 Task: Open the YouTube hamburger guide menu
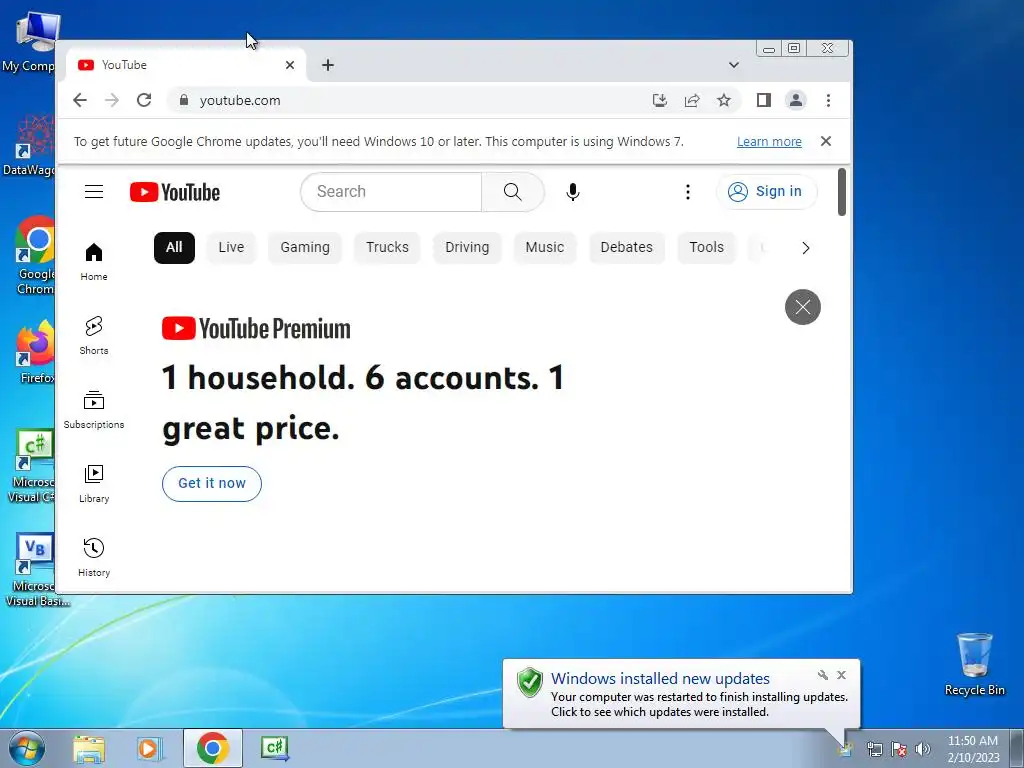(94, 191)
